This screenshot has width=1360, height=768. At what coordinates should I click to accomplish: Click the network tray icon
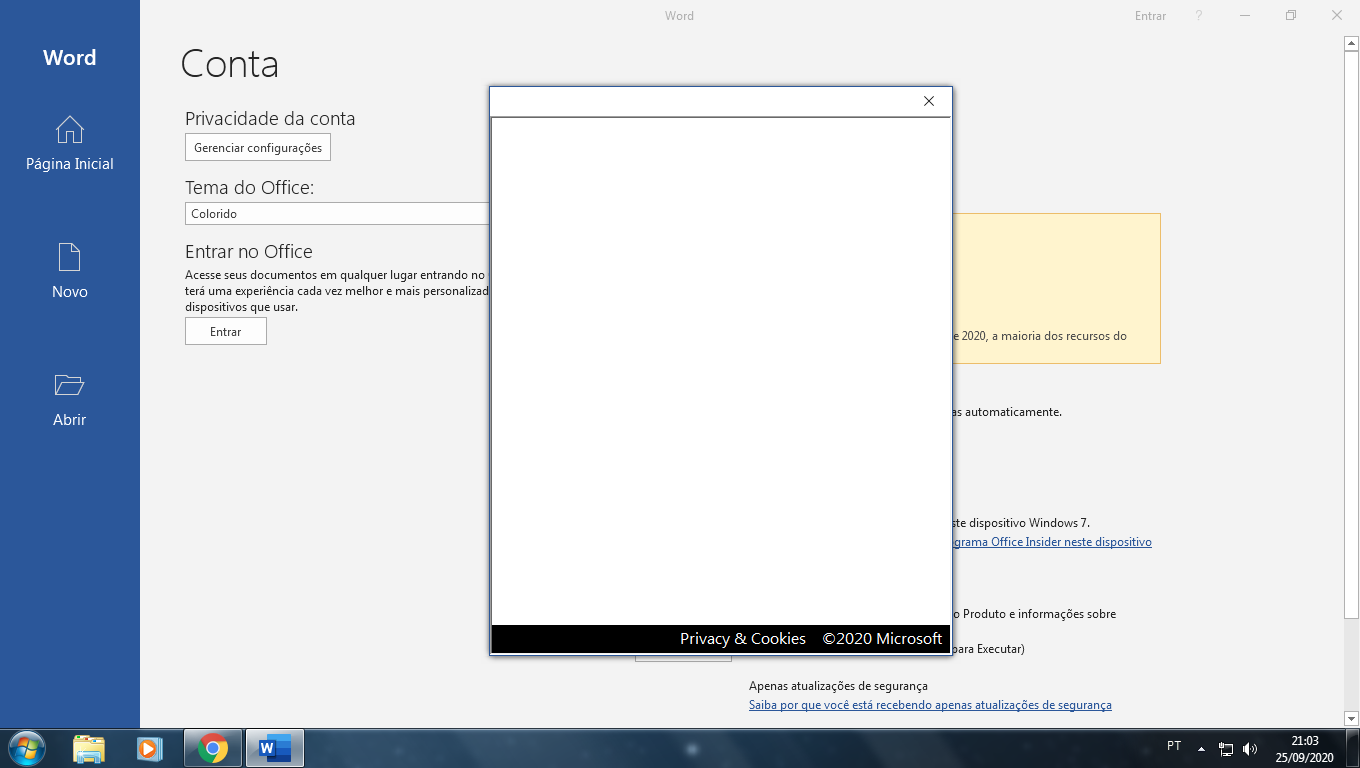pos(1226,748)
